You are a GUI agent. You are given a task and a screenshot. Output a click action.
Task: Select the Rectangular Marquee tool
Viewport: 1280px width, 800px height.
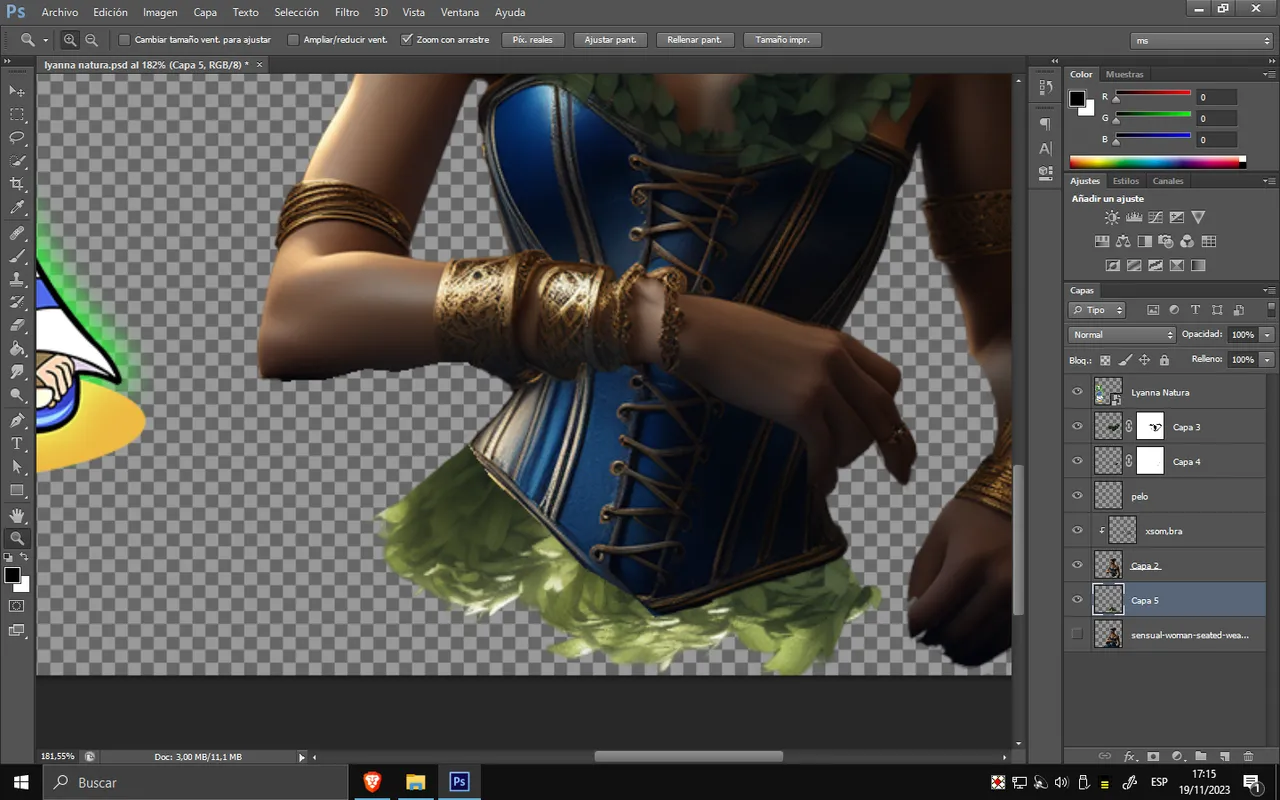click(x=17, y=115)
